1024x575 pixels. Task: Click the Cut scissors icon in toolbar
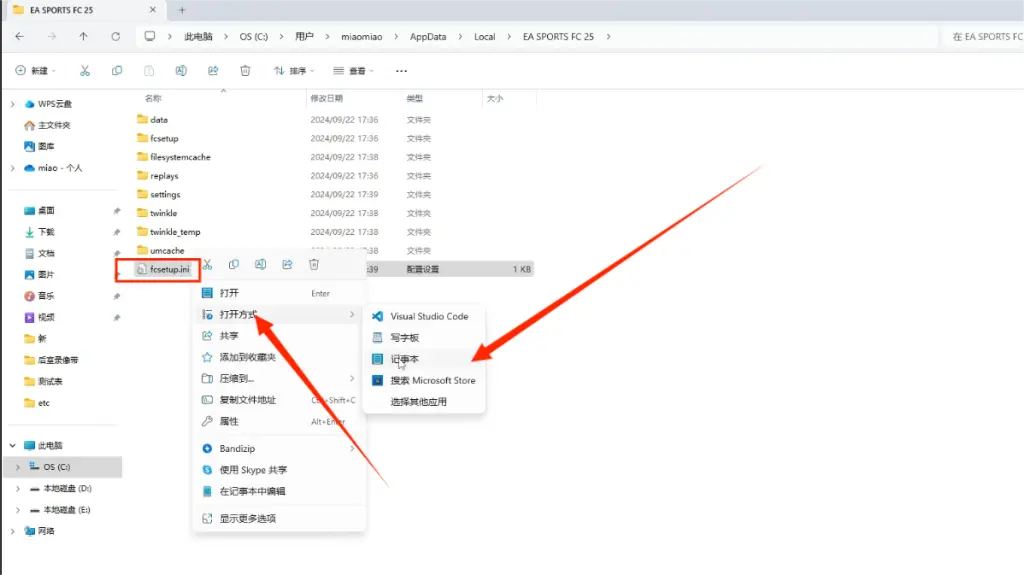pyautogui.click(x=84, y=71)
